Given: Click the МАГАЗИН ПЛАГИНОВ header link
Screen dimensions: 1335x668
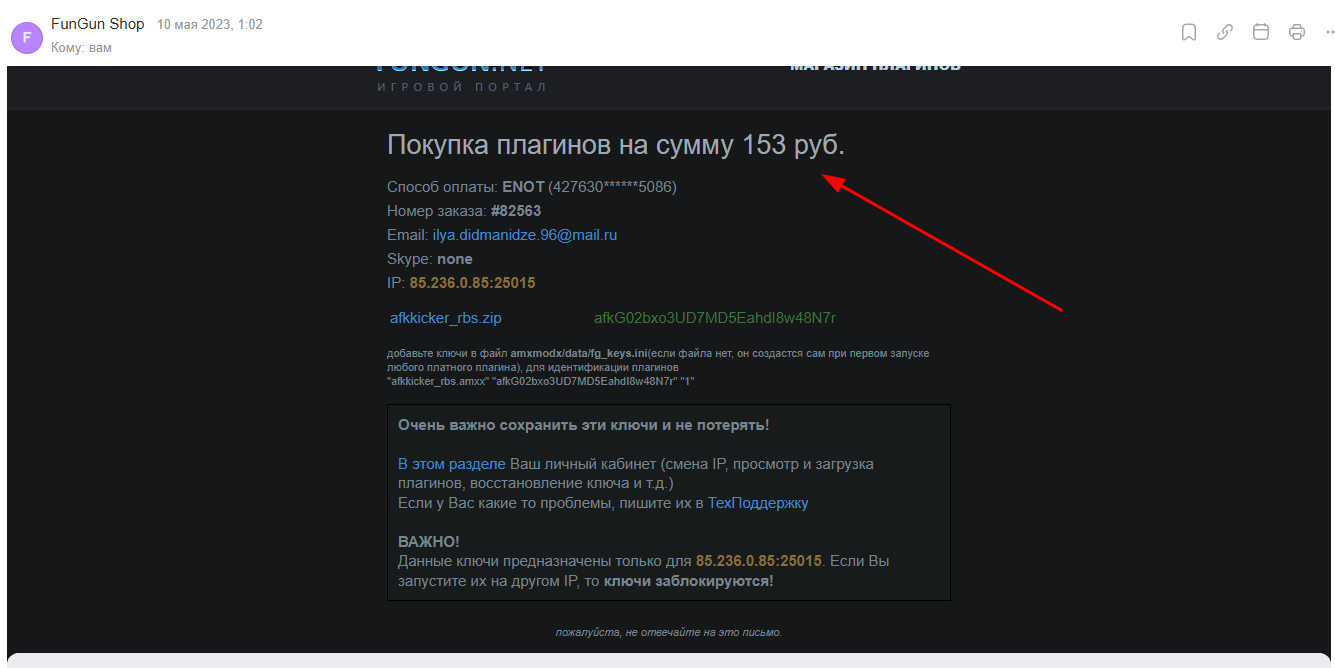Looking at the screenshot, I should [x=875, y=67].
